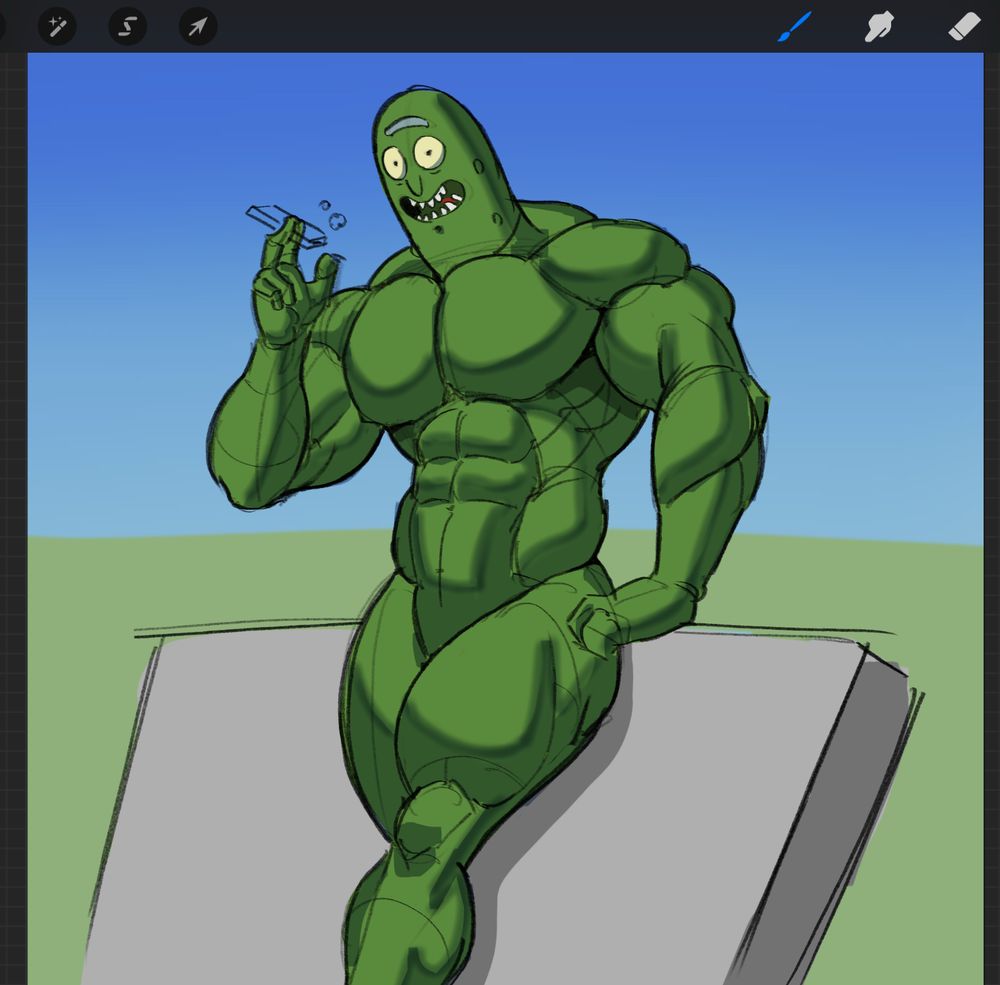The image size is (1000, 985).
Task: Open eraser brush options via its icon
Action: coord(962,27)
